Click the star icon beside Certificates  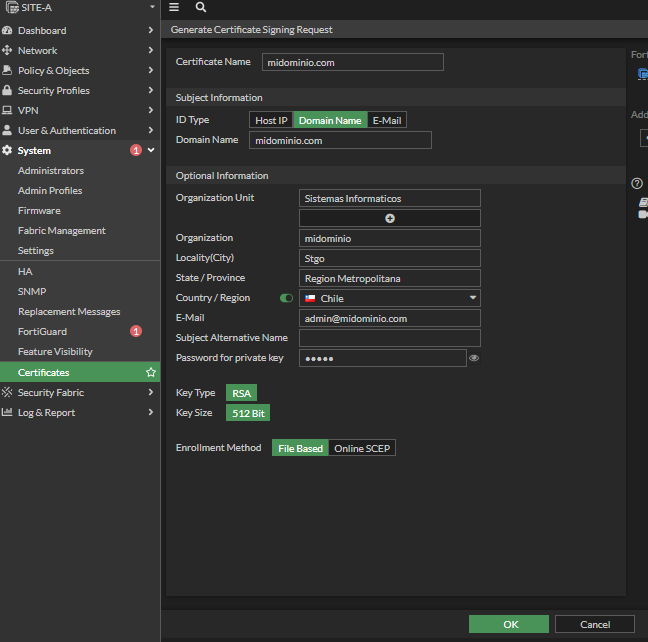point(151,372)
